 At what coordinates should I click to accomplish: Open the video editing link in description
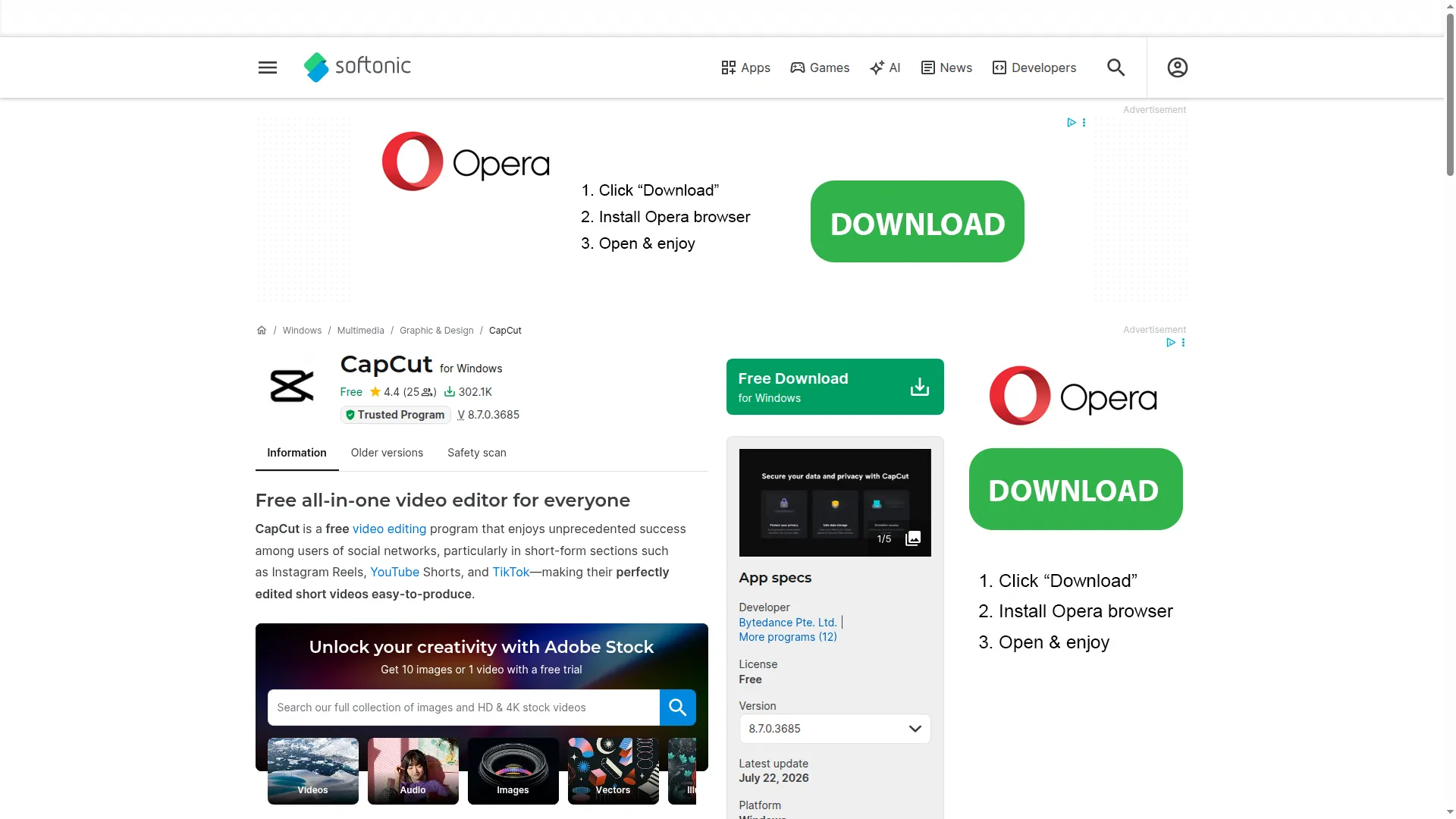389,529
